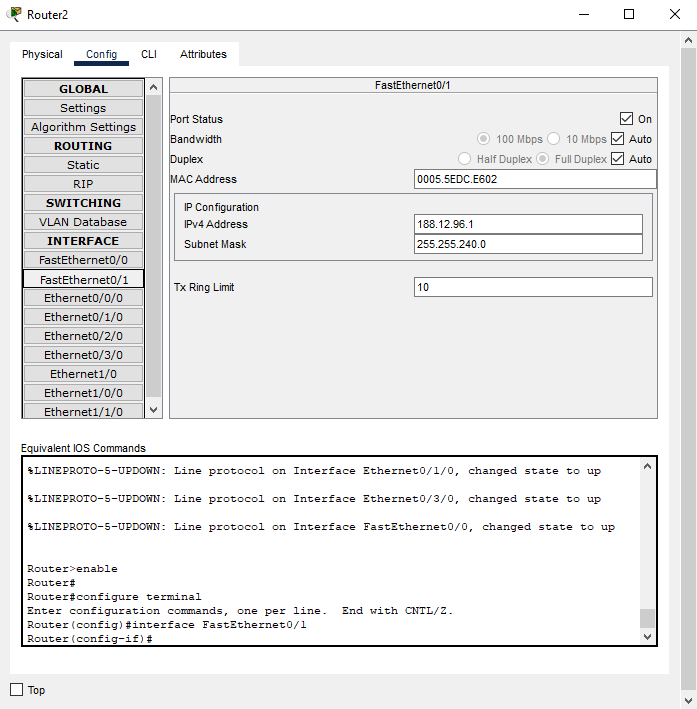This screenshot has height=709, width=697.
Task: Select Full Duplex radio button
Action: (x=542, y=159)
